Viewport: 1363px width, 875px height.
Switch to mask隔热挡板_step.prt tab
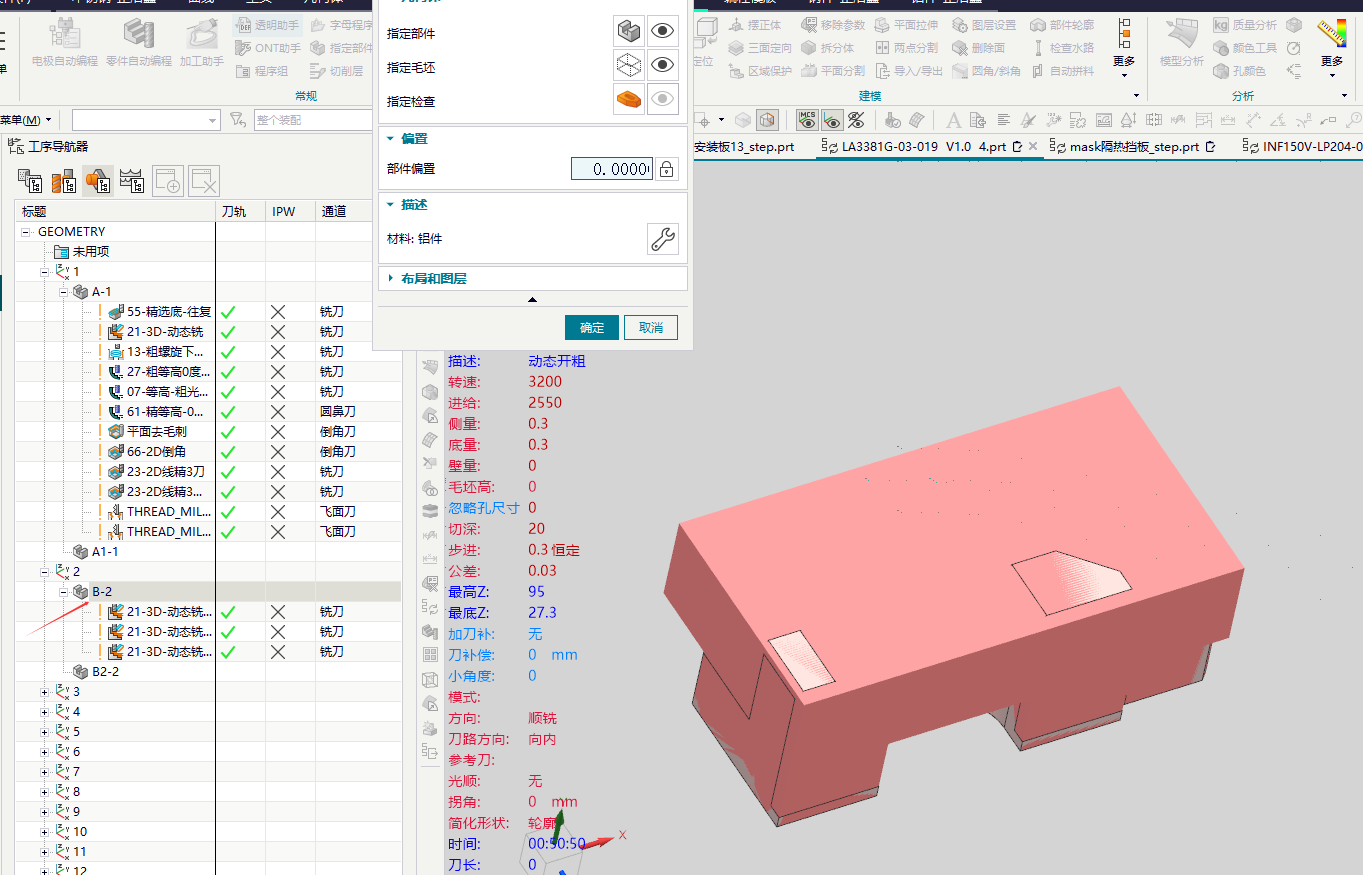(1133, 146)
